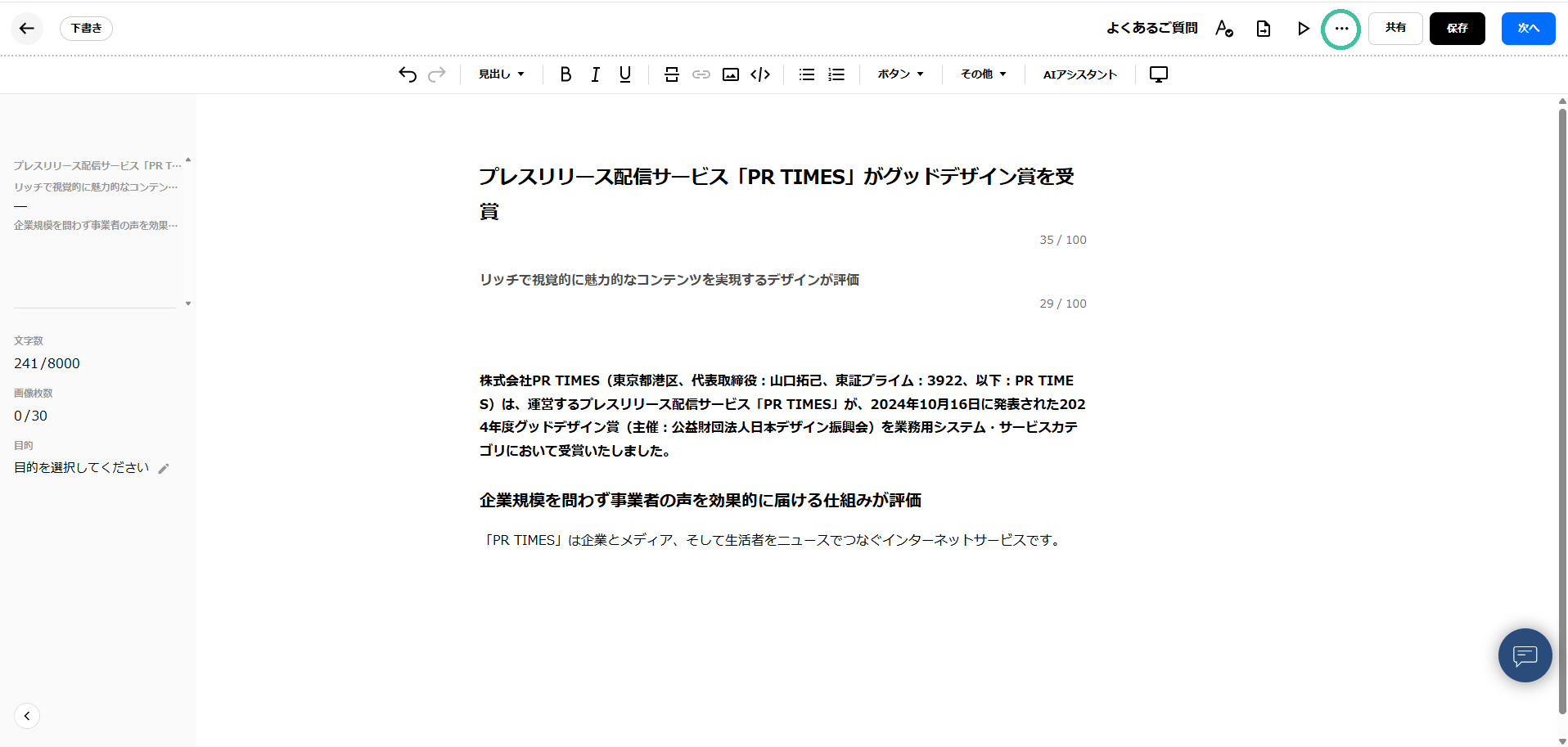Click the subtitle text field

point(669,280)
